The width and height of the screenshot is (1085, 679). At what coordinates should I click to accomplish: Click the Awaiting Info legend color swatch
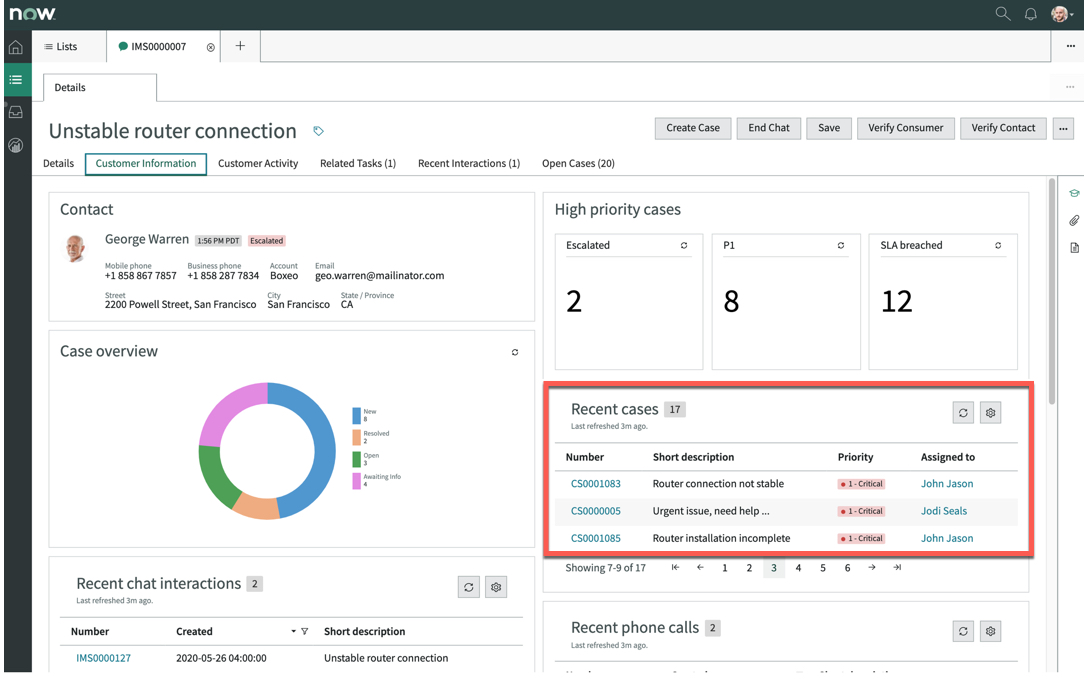[356, 480]
